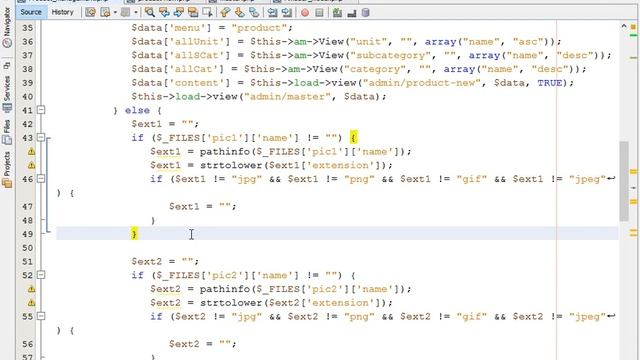Open the Back history dropdown arrow

pos(115,12)
